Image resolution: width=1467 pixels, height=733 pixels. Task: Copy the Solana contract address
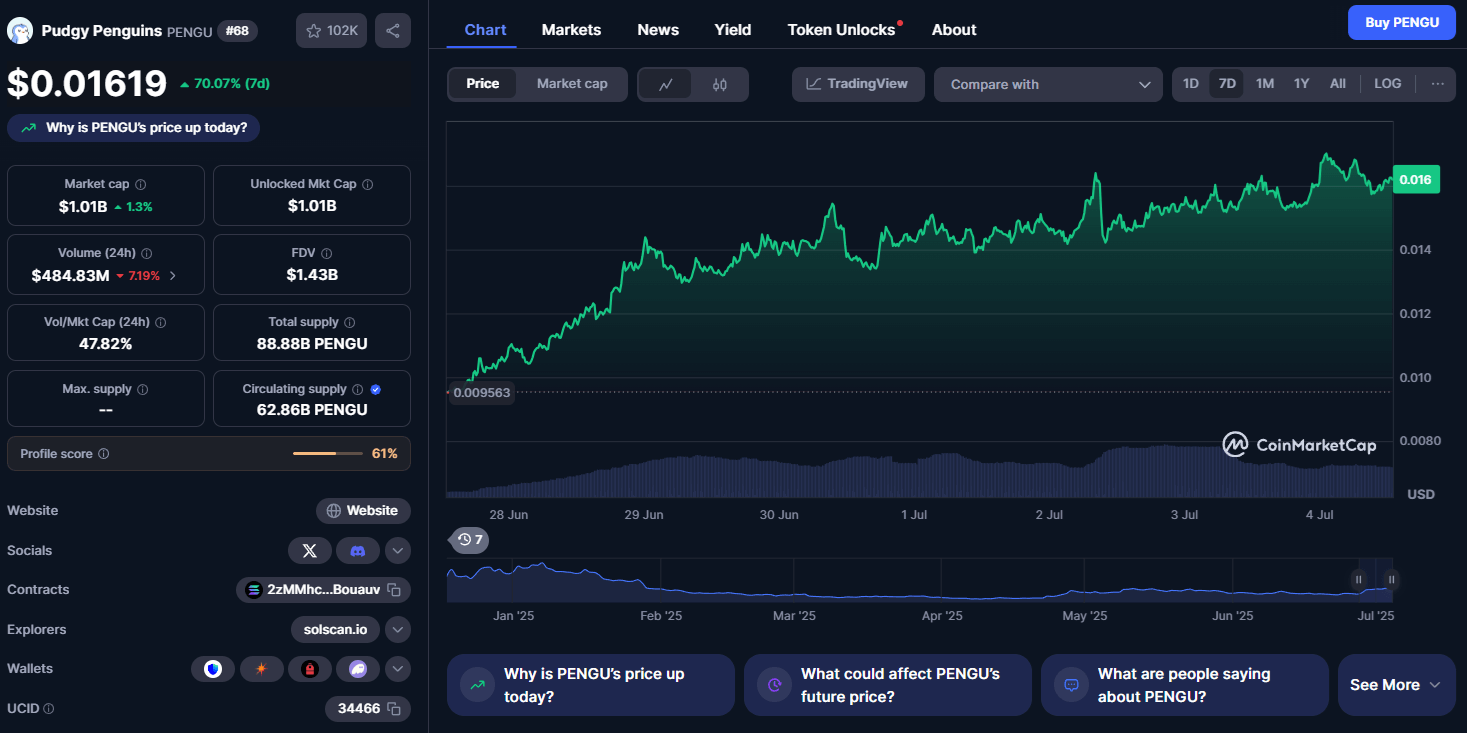(394, 590)
